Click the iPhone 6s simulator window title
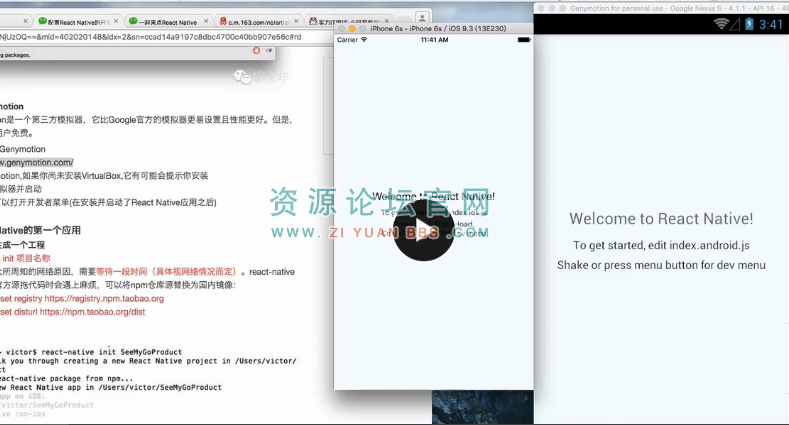Screen dimensions: 789x425 [438, 29]
